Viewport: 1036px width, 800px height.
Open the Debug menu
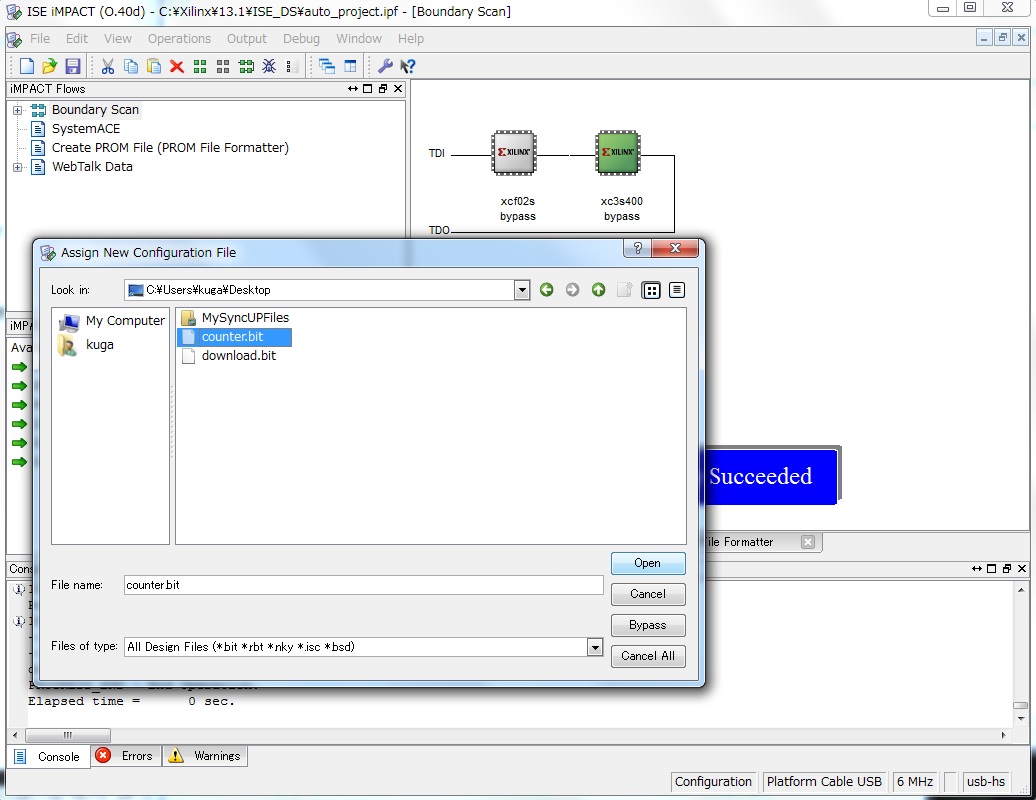point(301,38)
